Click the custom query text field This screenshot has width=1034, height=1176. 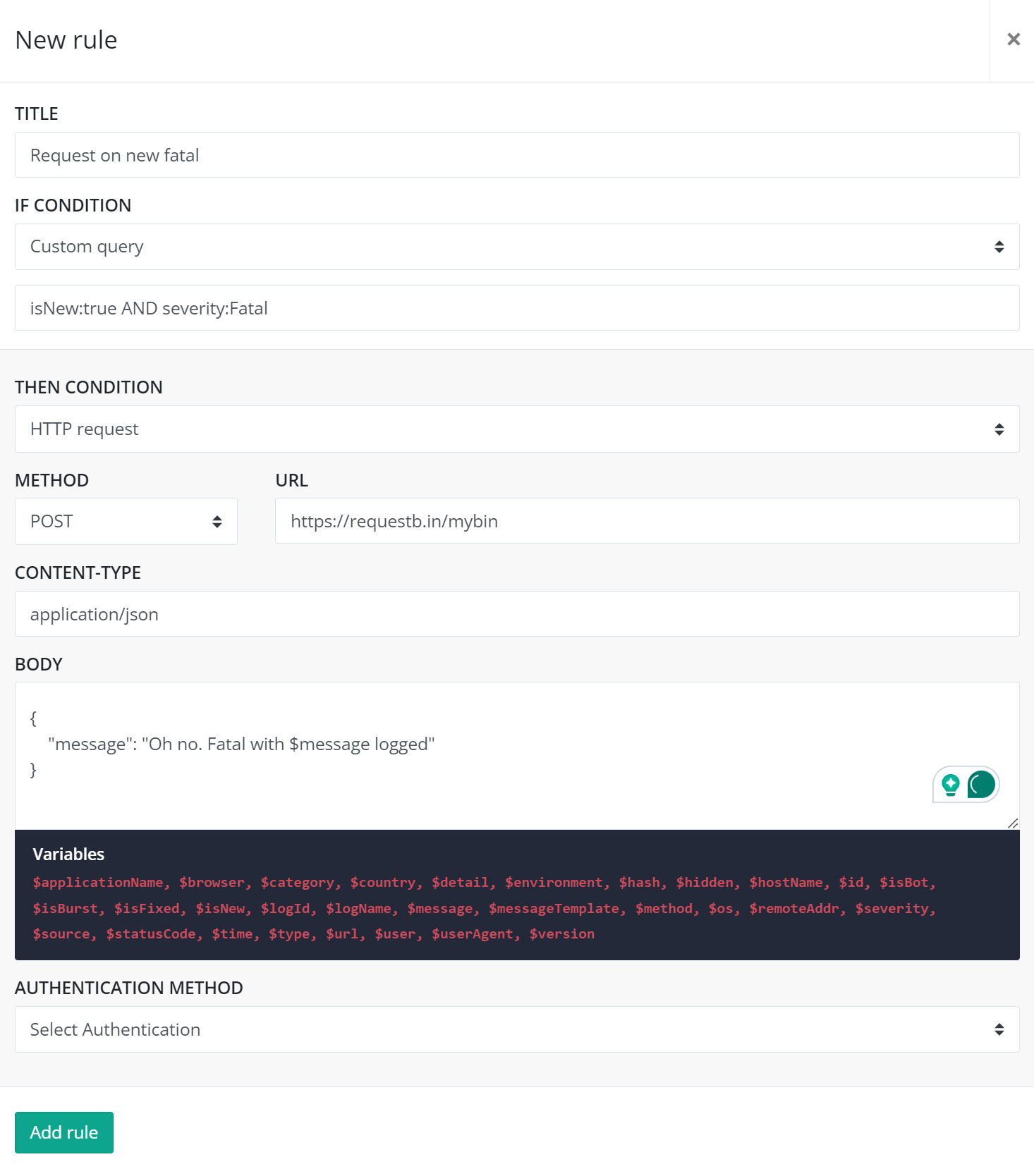[517, 308]
